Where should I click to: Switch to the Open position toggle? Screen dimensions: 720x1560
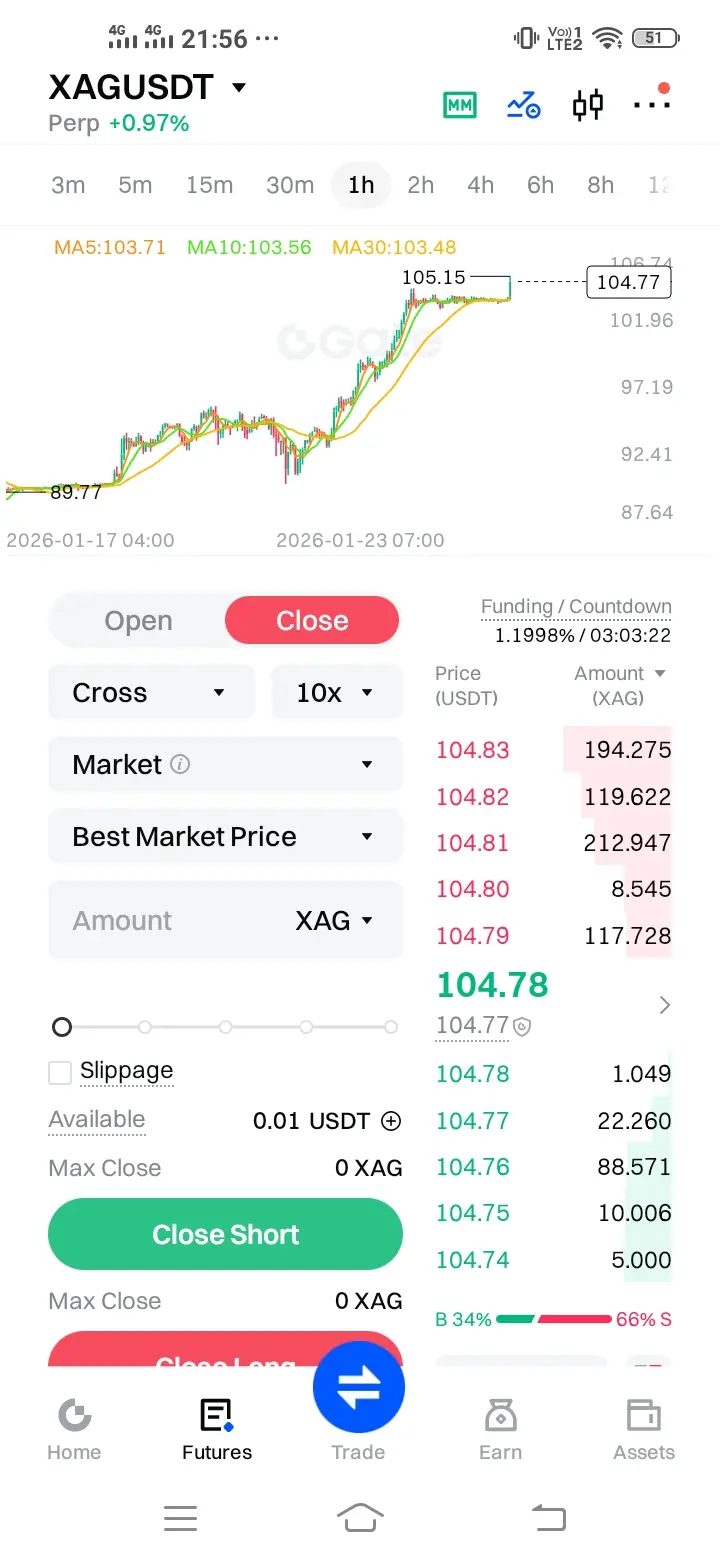pyautogui.click(x=138, y=621)
